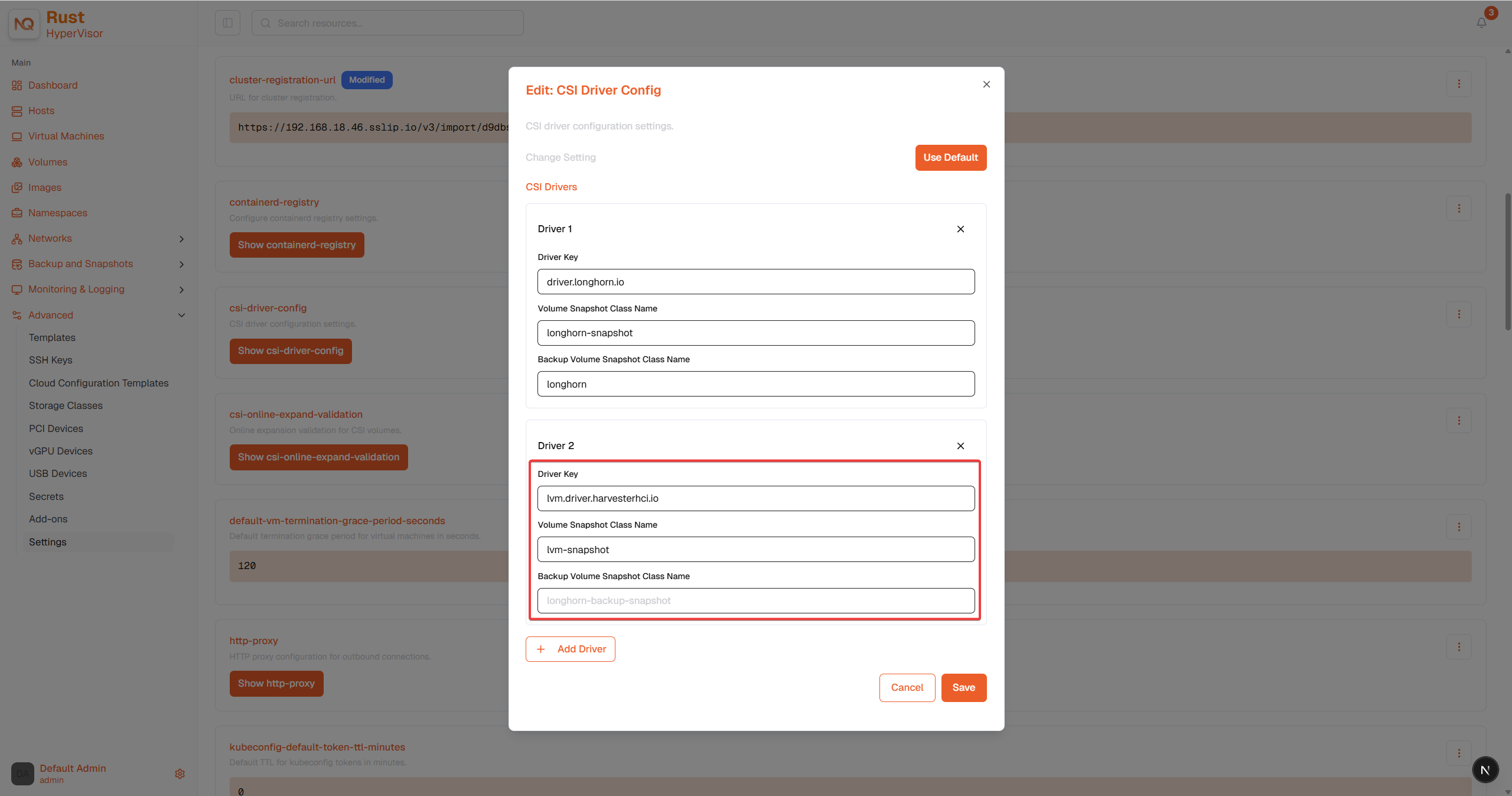
Task: Edit the longhorn-snapshot class name field
Action: point(756,333)
